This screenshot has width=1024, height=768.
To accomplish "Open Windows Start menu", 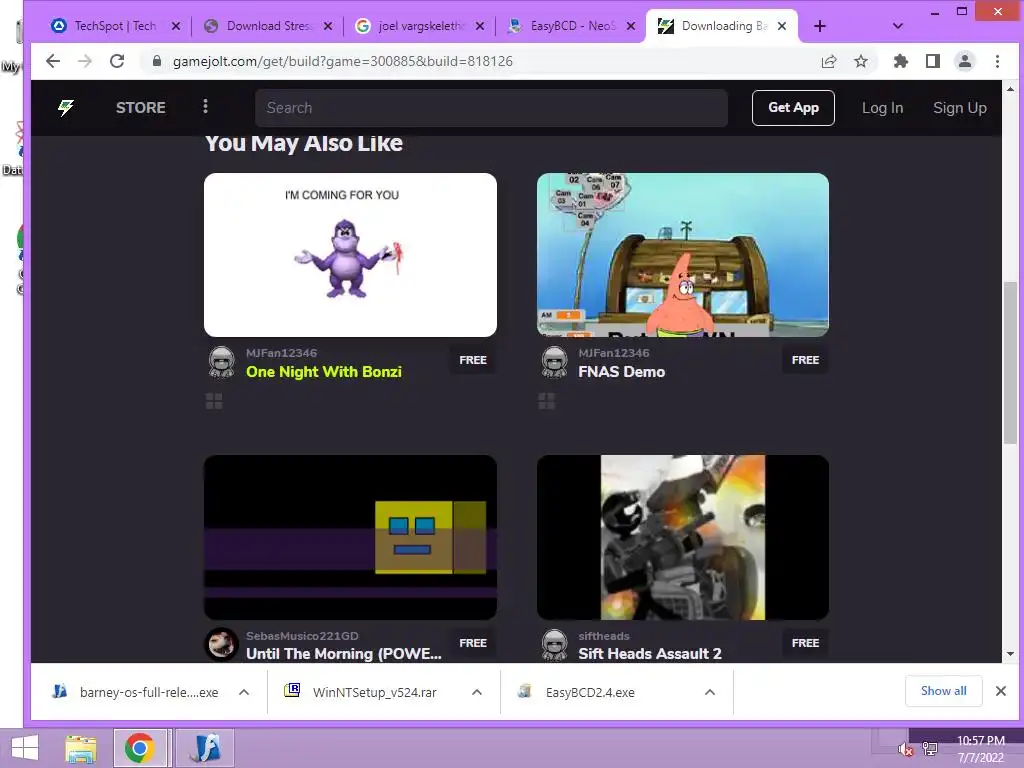I will point(25,748).
